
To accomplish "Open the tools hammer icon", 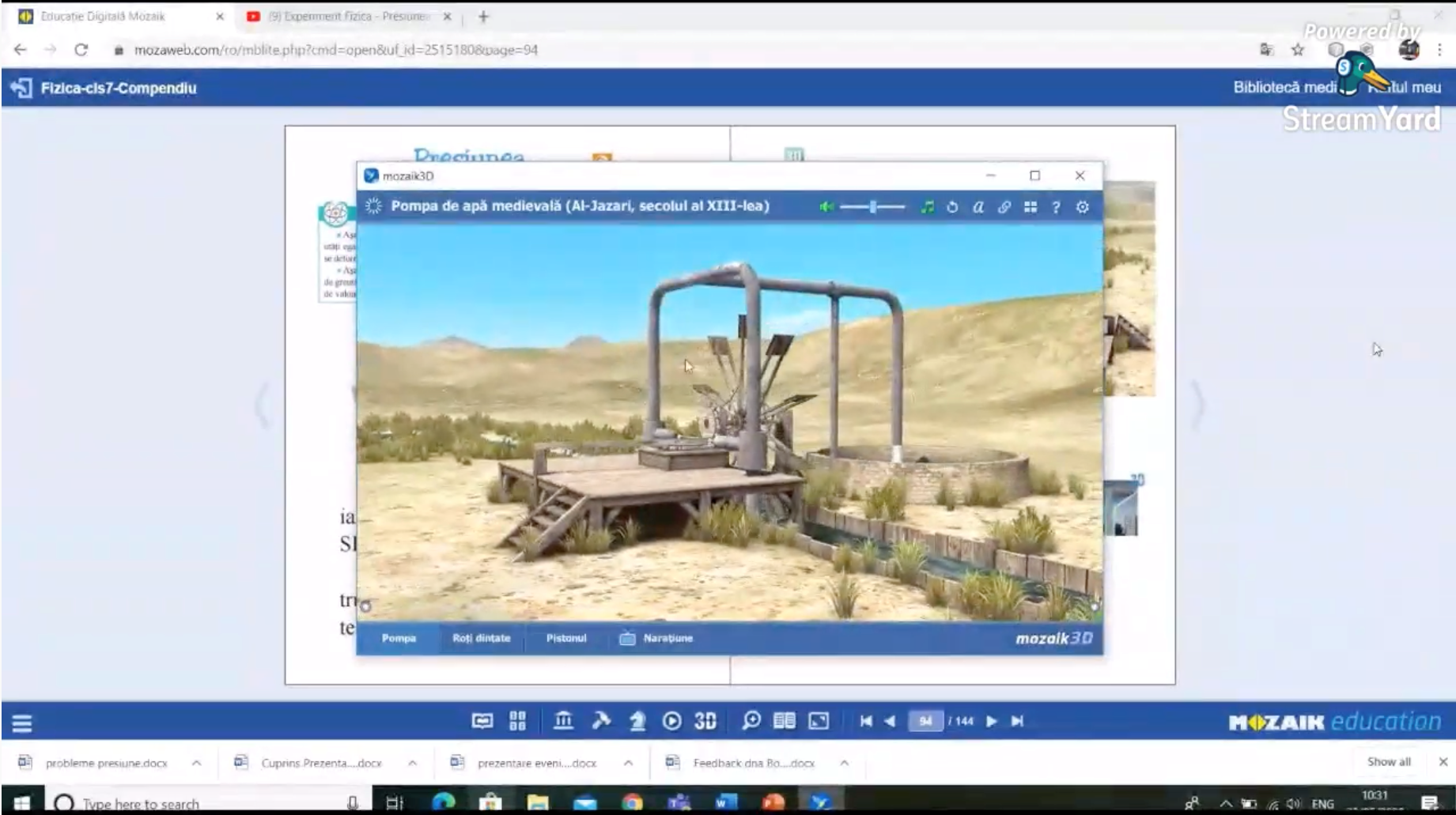I will coord(601,721).
